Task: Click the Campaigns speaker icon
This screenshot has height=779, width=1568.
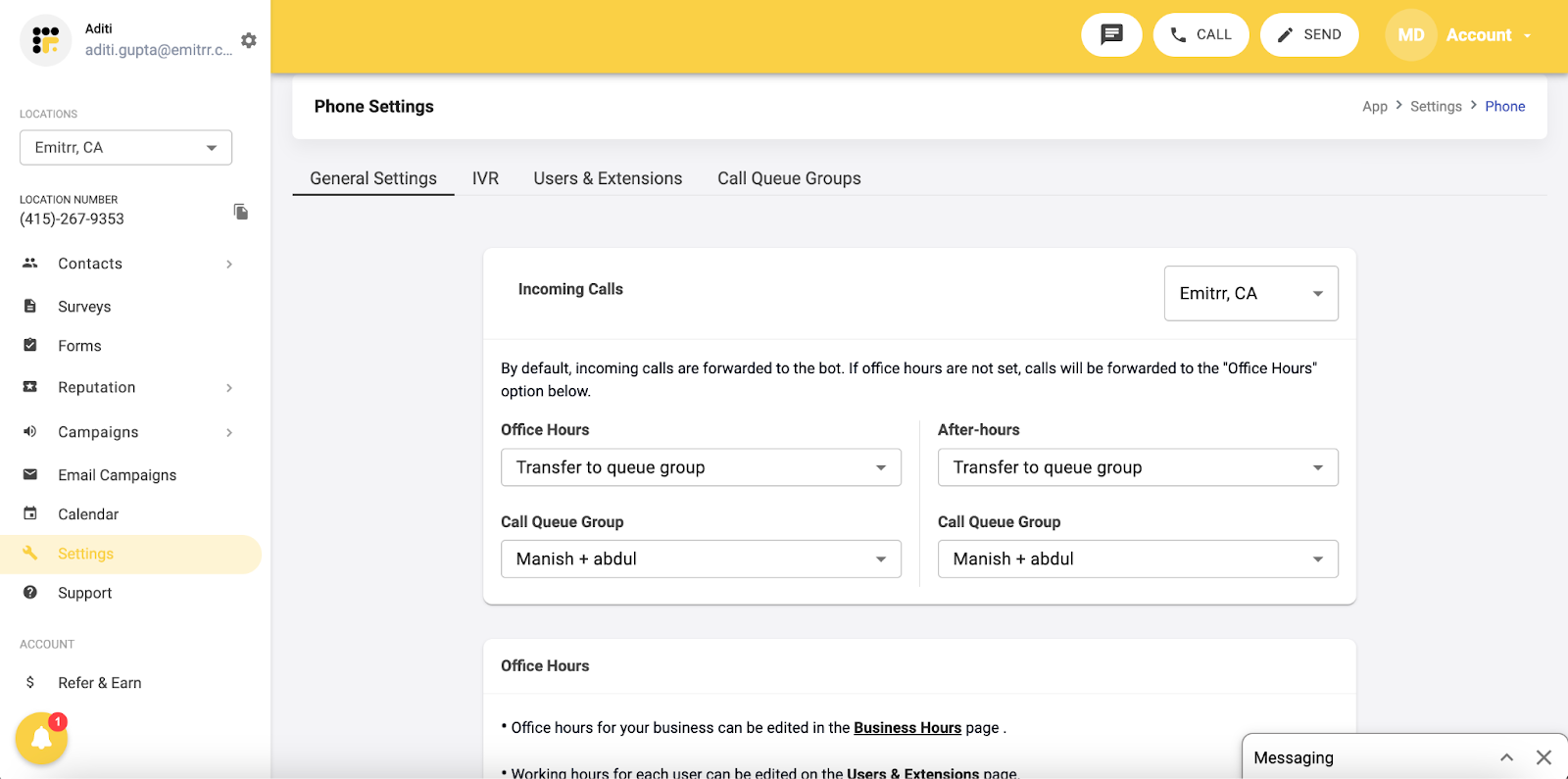Action: [30, 431]
